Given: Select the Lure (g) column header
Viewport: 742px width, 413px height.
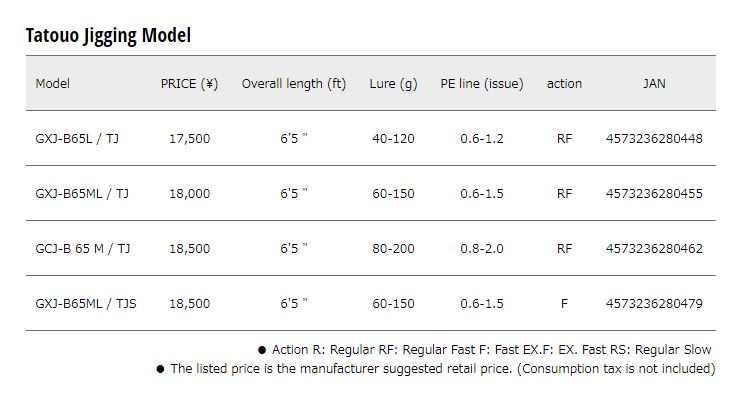Looking at the screenshot, I should (x=394, y=84).
